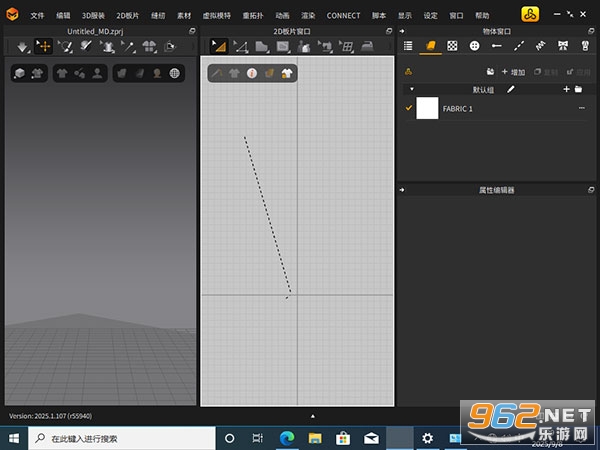Viewport: 600px width, 450px height.
Task: Open the 文件 File menu
Action: coord(38,16)
